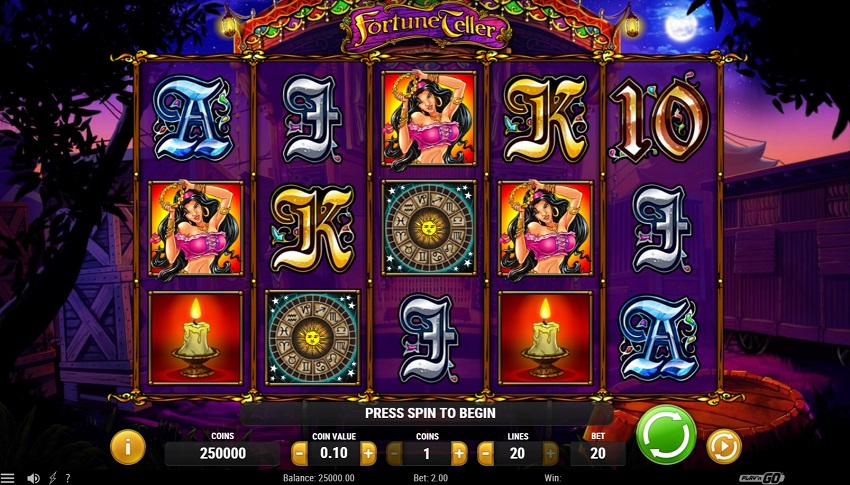The image size is (850, 485).
Task: Click the zodiac wheel symbol in middle reel
Action: [429, 228]
